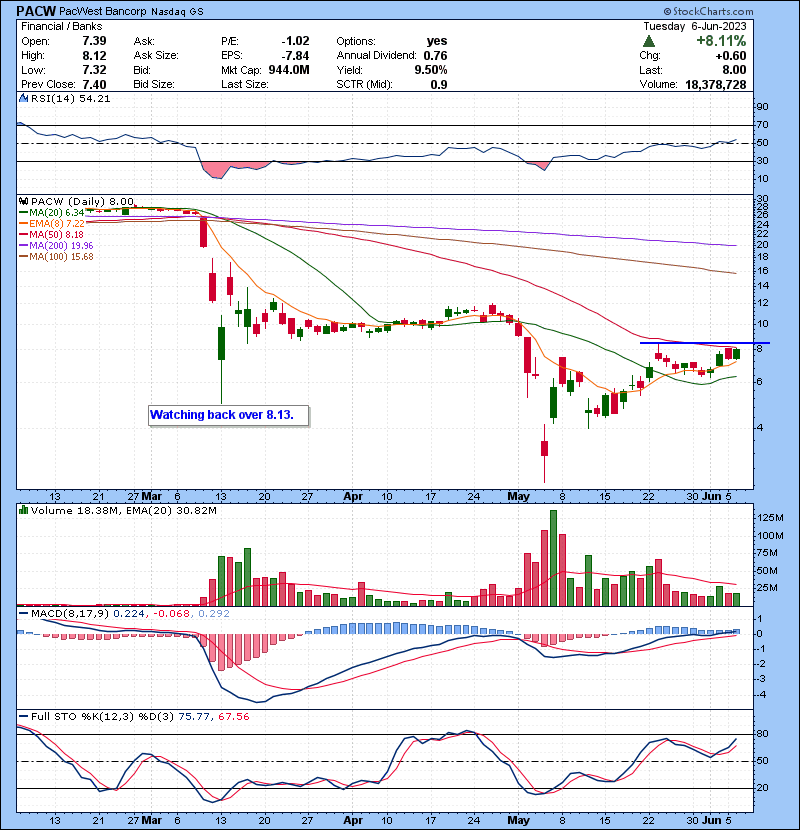Click the purple dash swatch before MA(200)
The height and width of the screenshot is (830, 800).
click(x=23, y=246)
